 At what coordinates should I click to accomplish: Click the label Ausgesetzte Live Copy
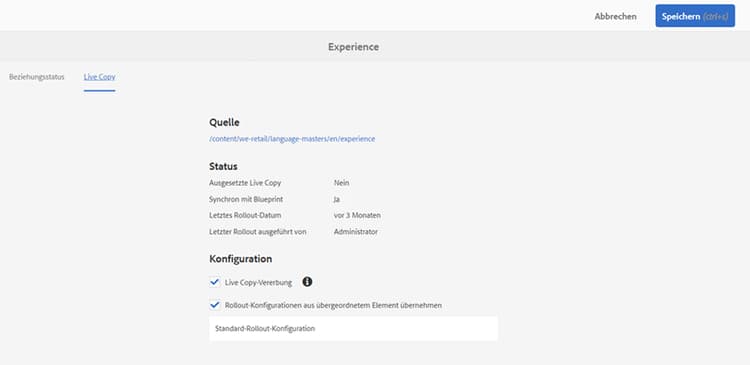245,183
